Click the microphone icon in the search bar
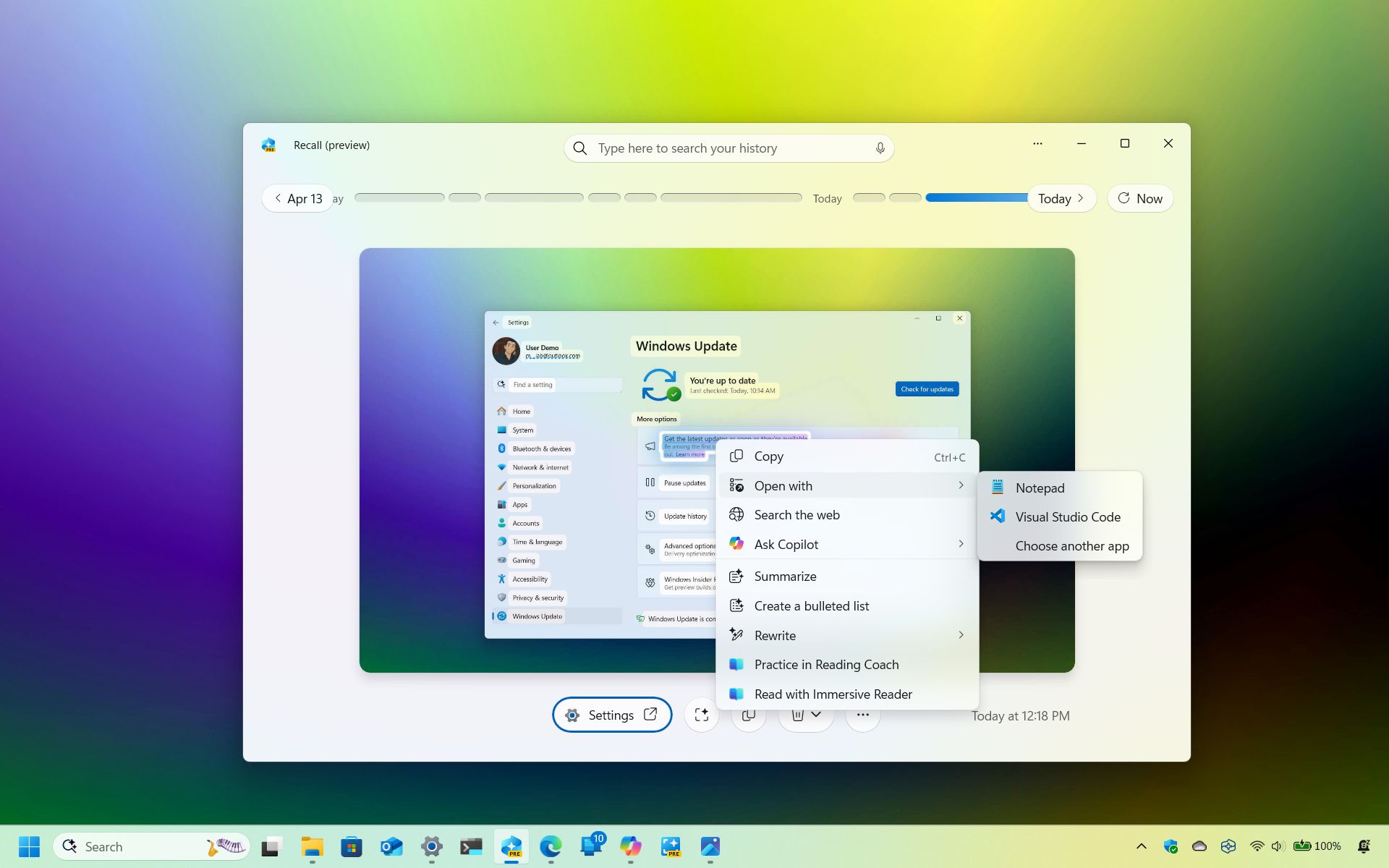The width and height of the screenshot is (1389, 868). point(880,148)
